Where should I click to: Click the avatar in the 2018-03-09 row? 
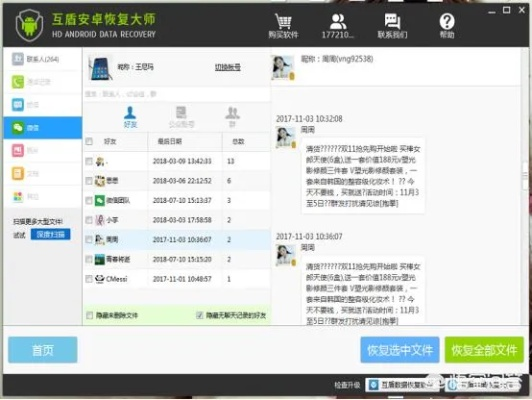click(x=100, y=161)
